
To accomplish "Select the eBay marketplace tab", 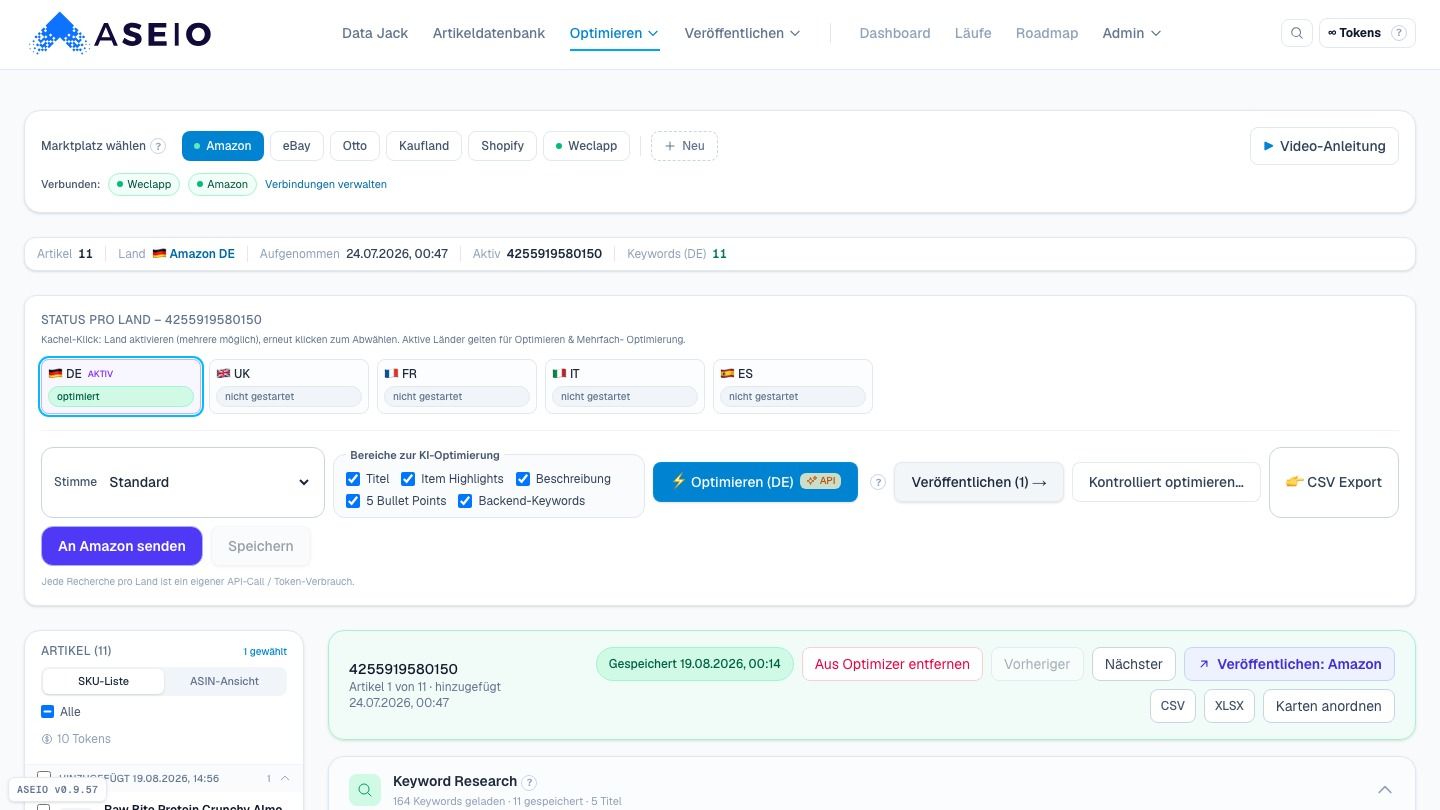I will pos(297,146).
